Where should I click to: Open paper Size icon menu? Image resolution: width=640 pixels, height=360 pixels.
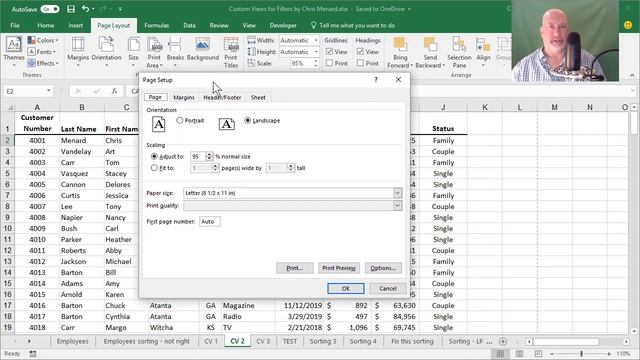pos(133,45)
